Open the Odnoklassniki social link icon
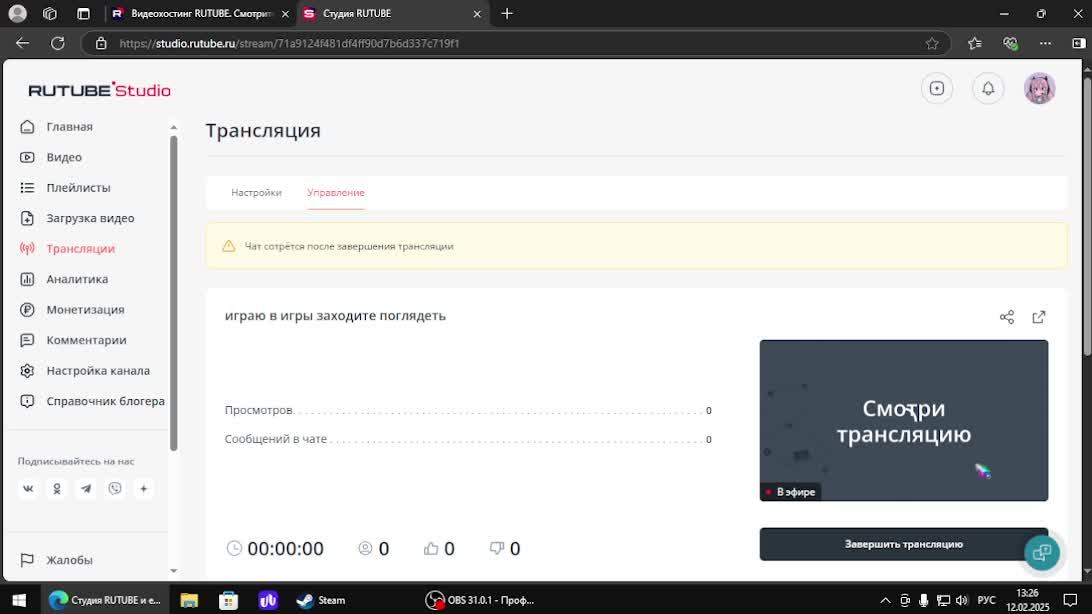The width and height of the screenshot is (1092, 614). pos(57,489)
